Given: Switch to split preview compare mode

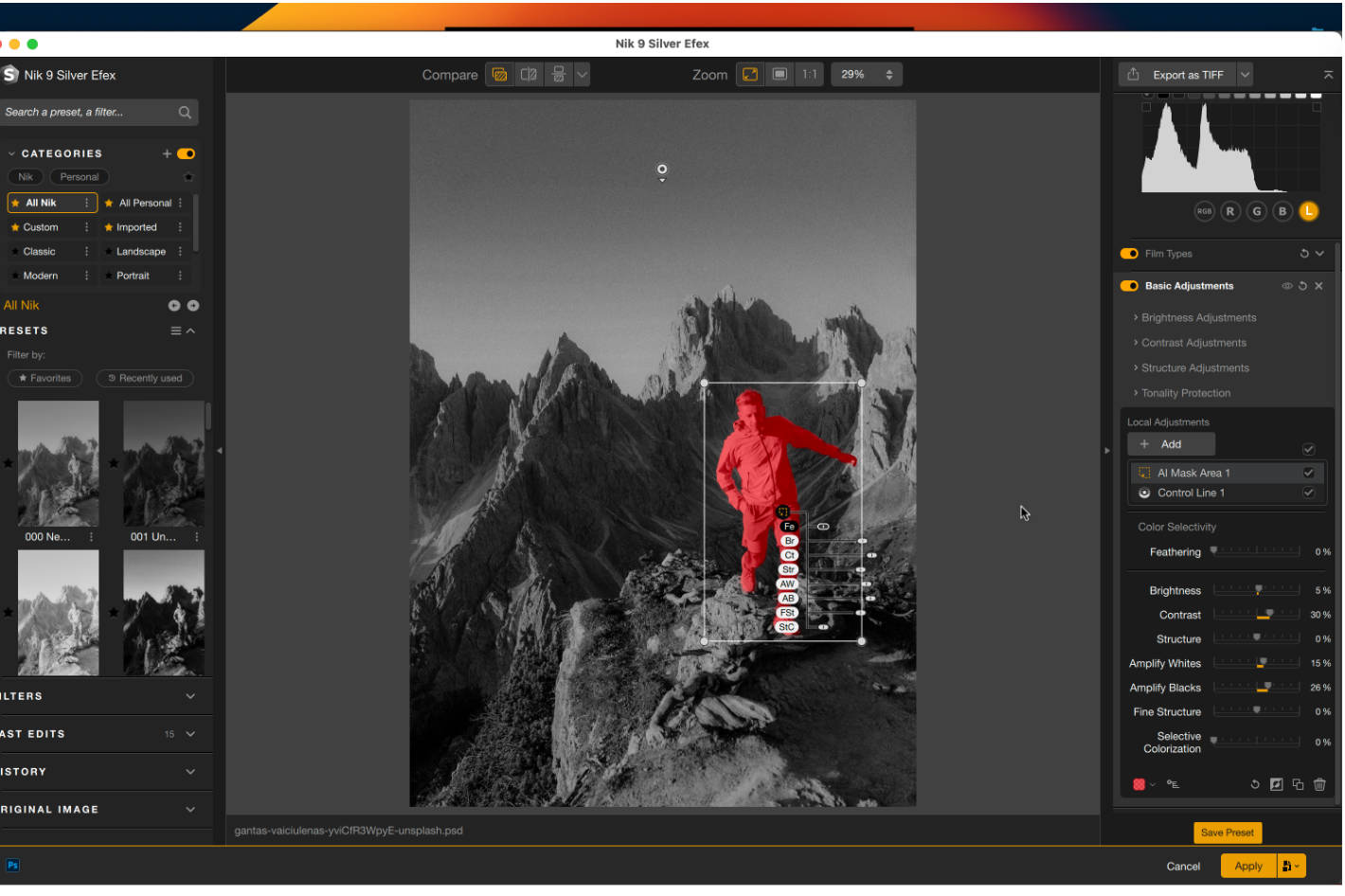Looking at the screenshot, I should click(x=529, y=75).
